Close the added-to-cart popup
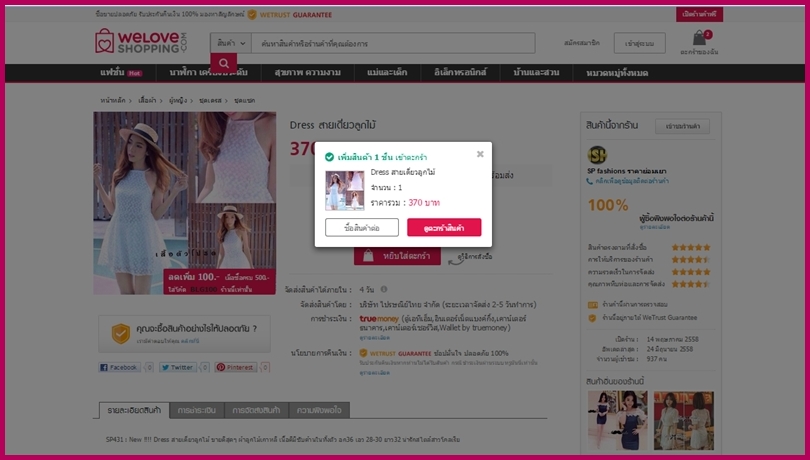The width and height of the screenshot is (810, 460). point(480,154)
